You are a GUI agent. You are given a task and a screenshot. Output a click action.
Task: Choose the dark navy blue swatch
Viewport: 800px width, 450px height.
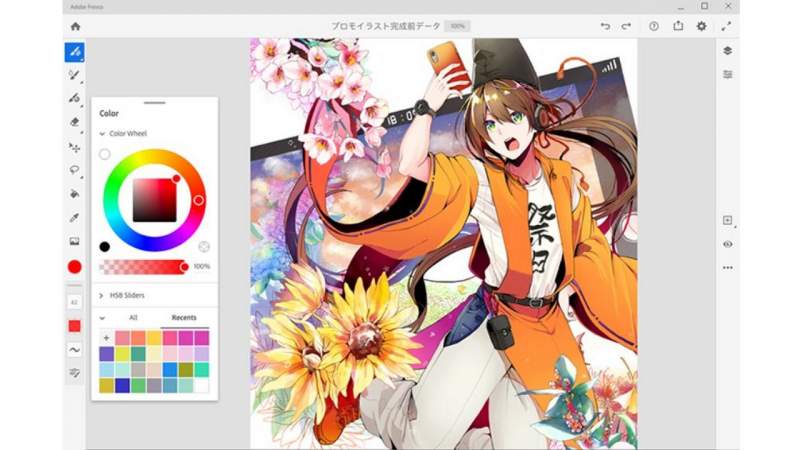pos(122,385)
